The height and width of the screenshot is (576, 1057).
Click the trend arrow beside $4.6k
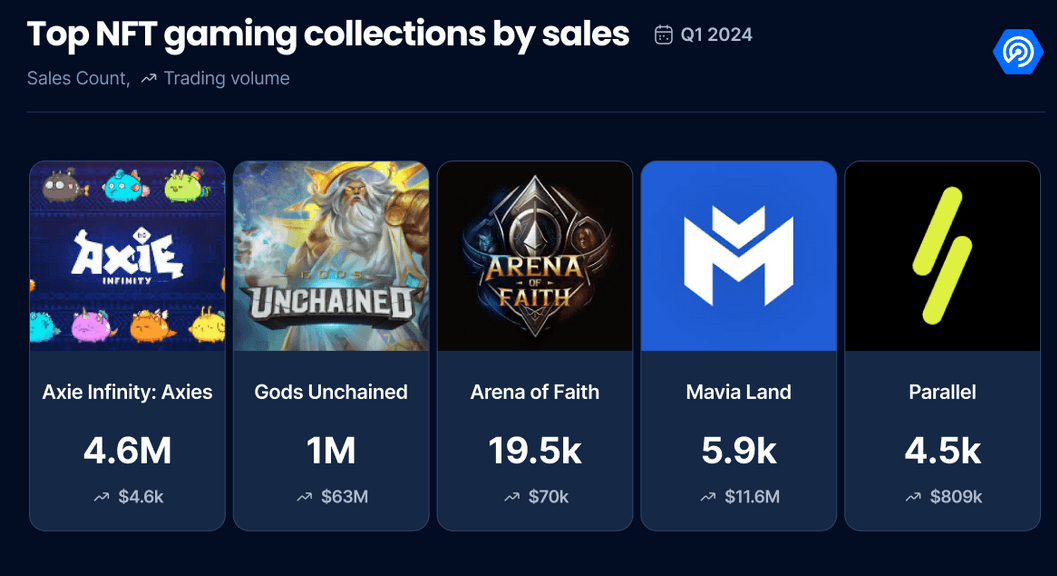pos(102,497)
